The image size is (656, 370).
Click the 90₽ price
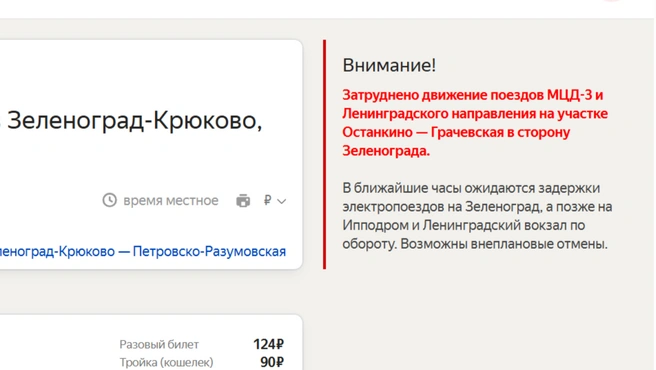pyautogui.click(x=272, y=362)
